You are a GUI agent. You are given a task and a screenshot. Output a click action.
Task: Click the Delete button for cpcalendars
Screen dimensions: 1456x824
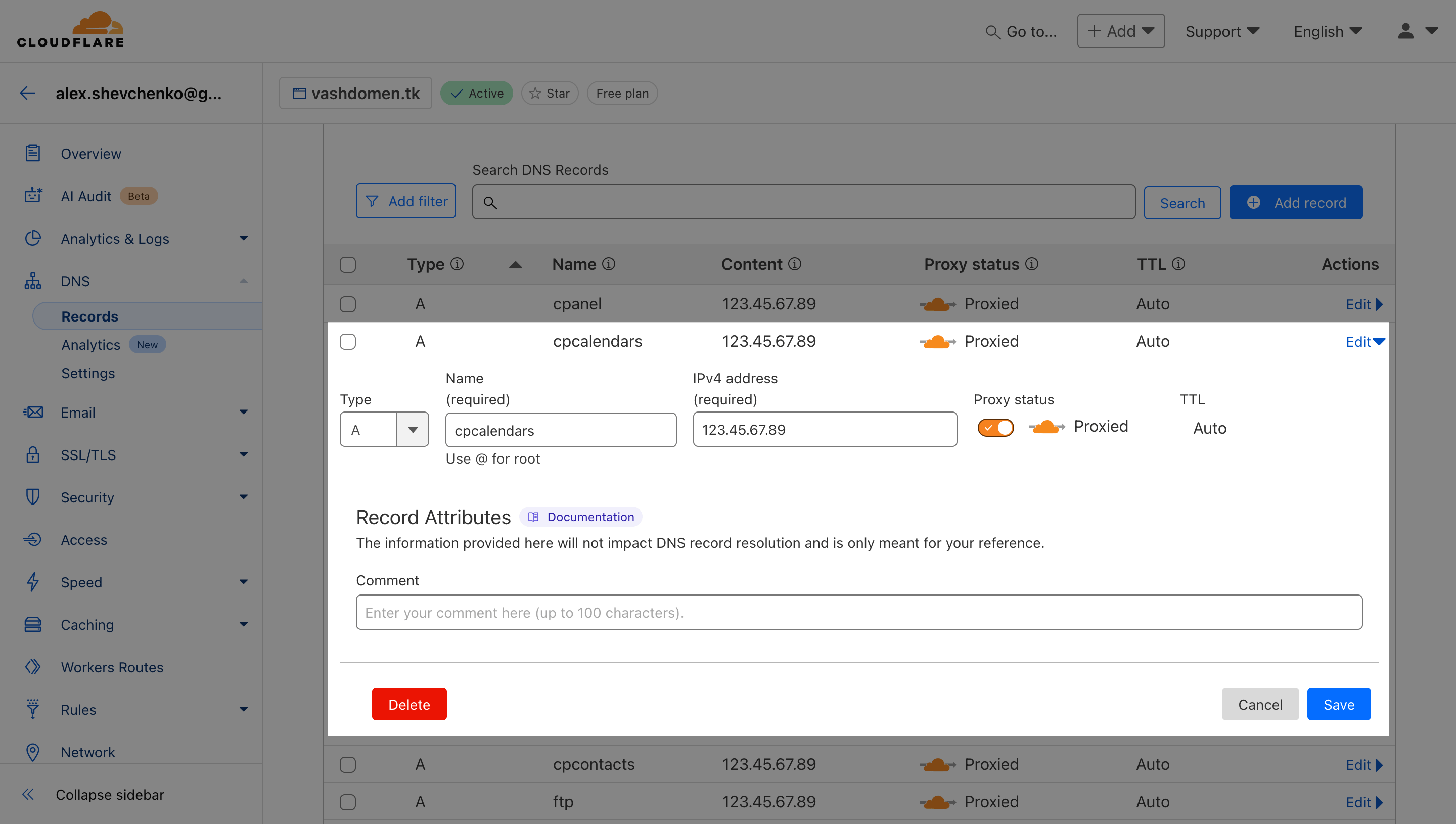click(409, 704)
